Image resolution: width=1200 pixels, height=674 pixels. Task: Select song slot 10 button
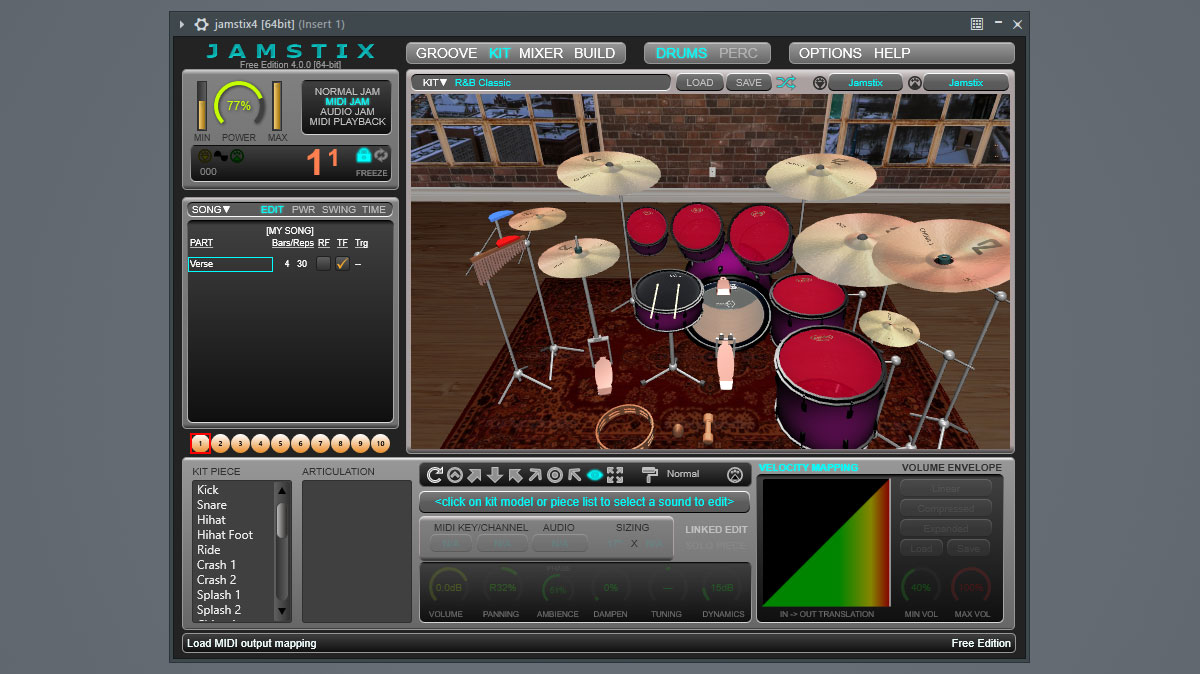pyautogui.click(x=380, y=443)
